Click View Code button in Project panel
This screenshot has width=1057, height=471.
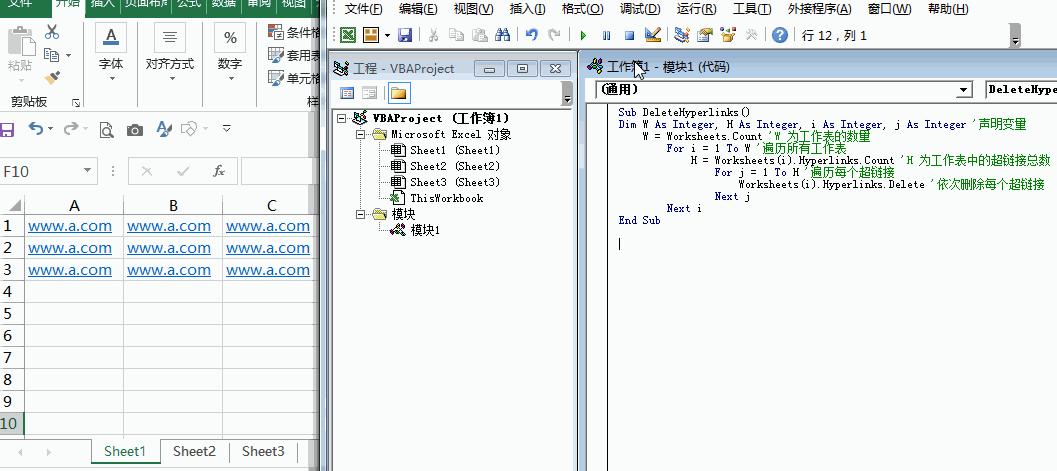pyautogui.click(x=348, y=93)
